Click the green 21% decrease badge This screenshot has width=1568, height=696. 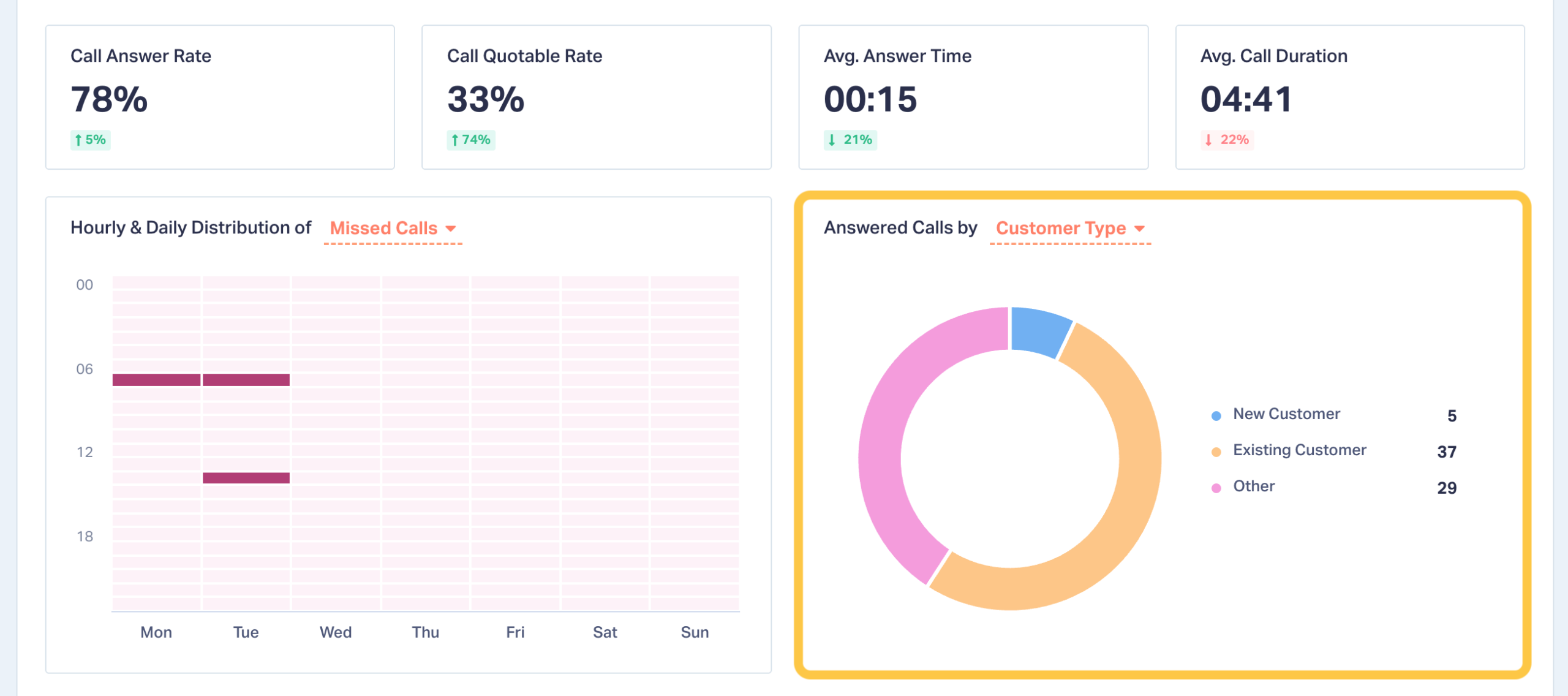[x=850, y=140]
